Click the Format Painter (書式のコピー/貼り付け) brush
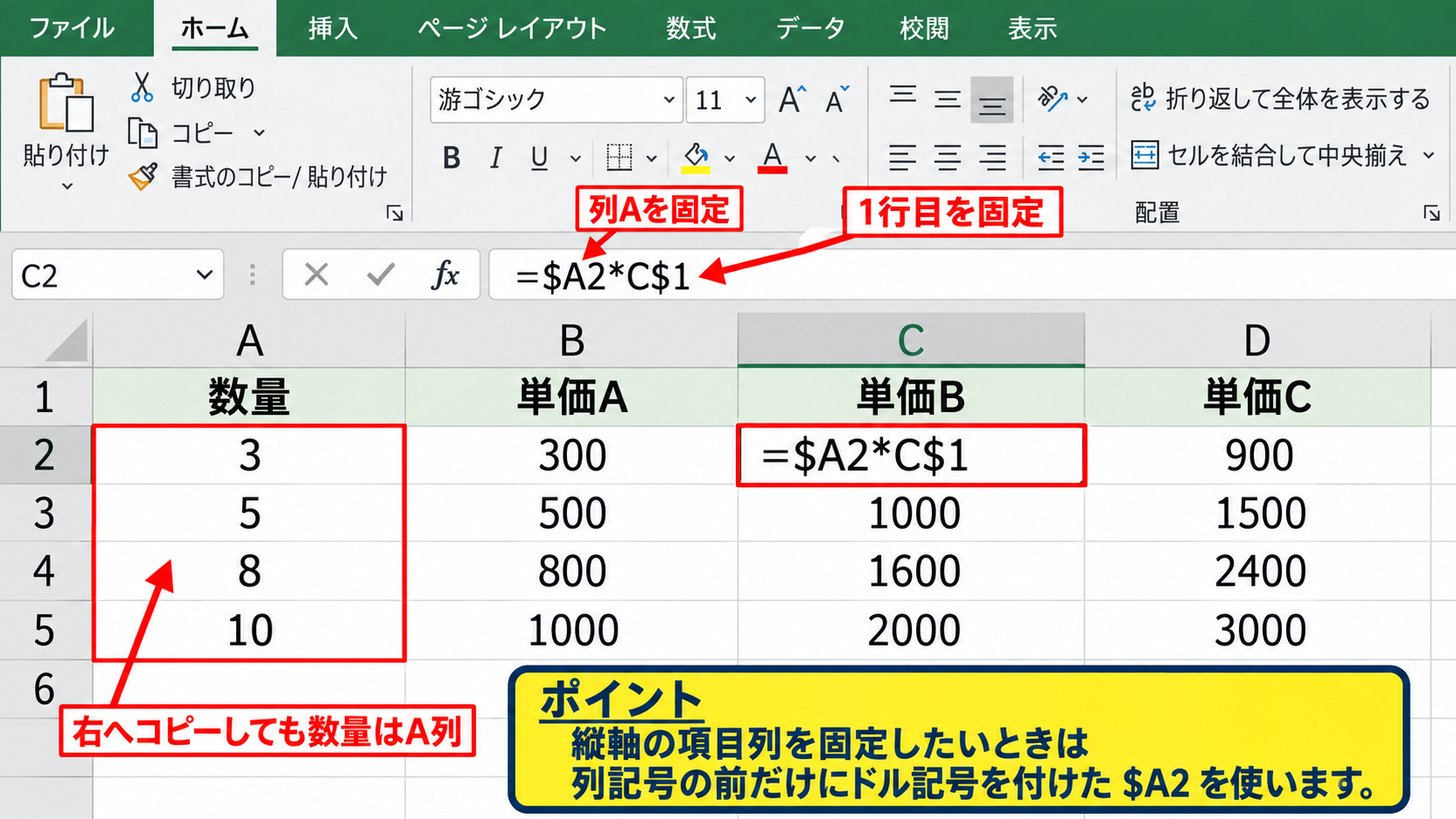1456x819 pixels. point(144,177)
